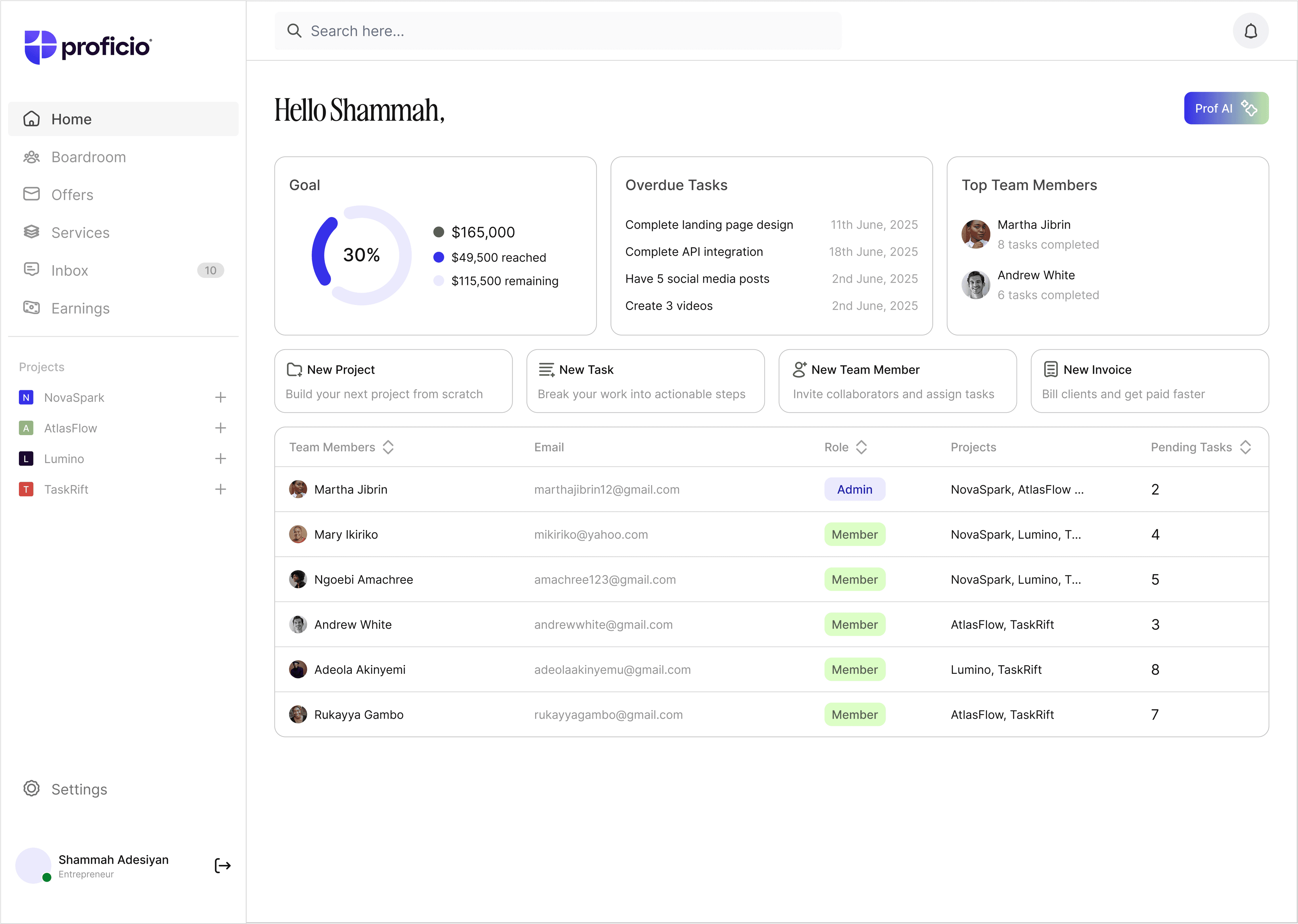Open the Lumino project in sidebar
The width and height of the screenshot is (1298, 924).
(x=64, y=458)
